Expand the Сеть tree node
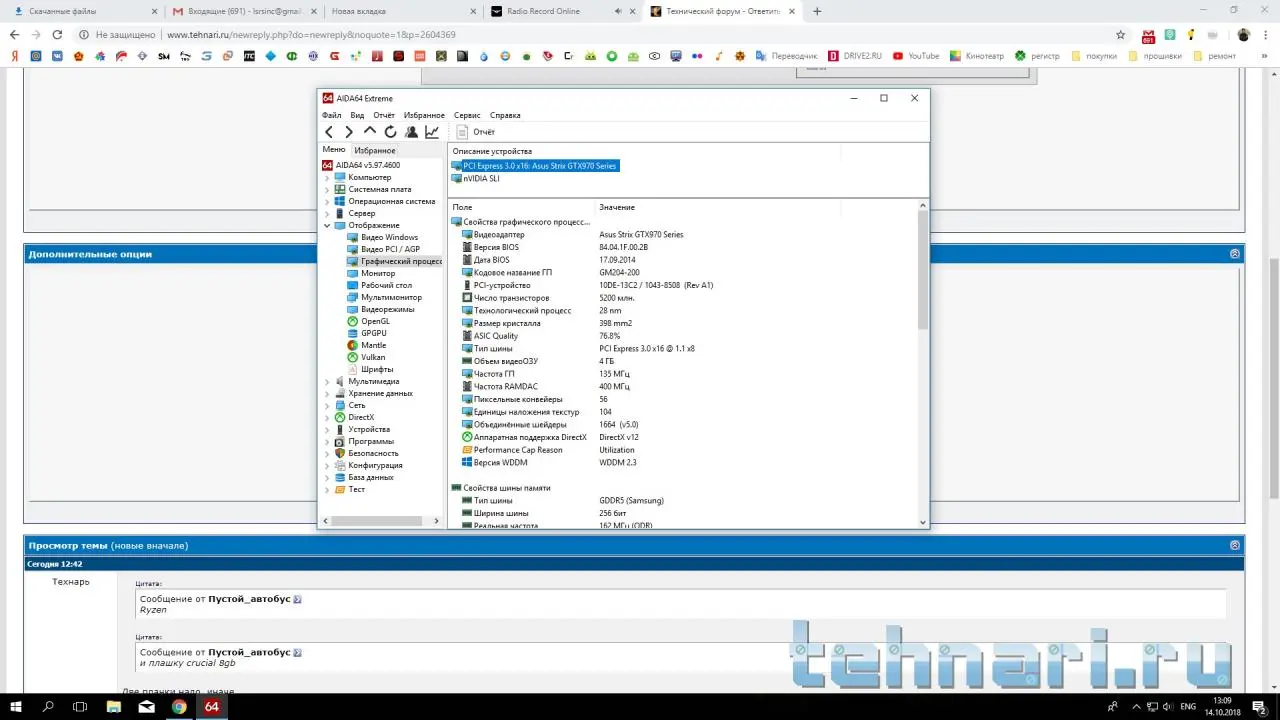The width and height of the screenshot is (1280, 720). (327, 406)
